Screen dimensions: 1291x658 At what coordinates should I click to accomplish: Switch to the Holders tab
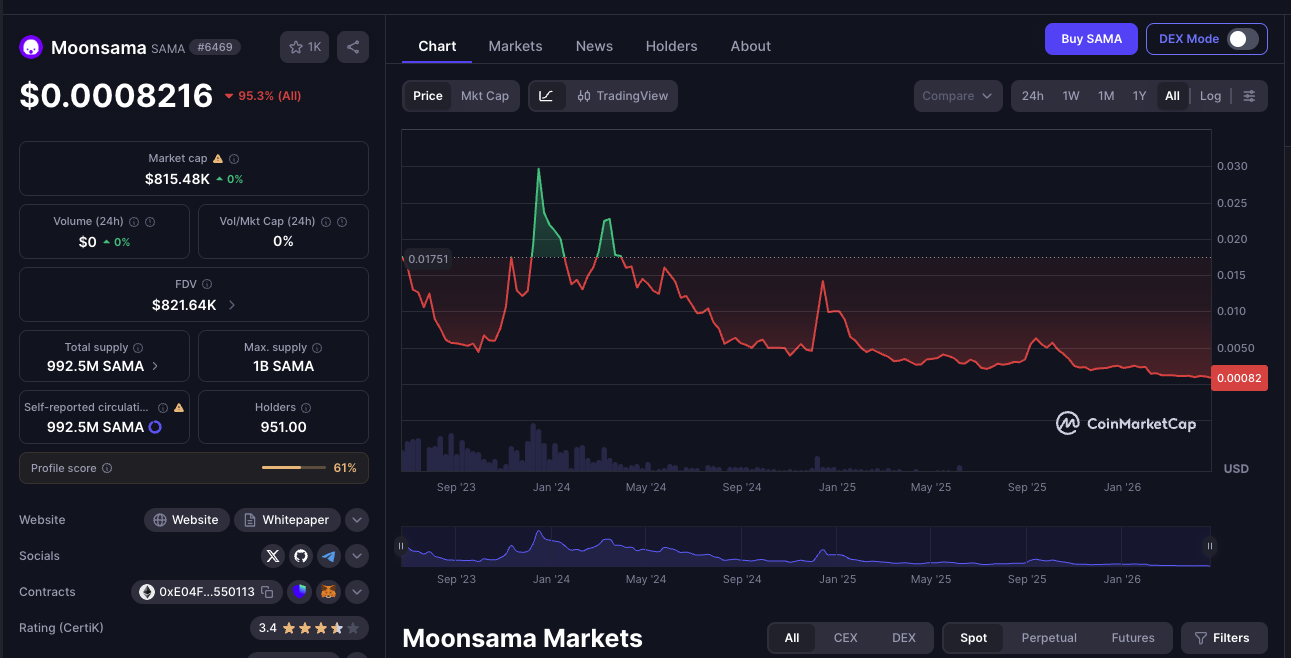tap(671, 46)
